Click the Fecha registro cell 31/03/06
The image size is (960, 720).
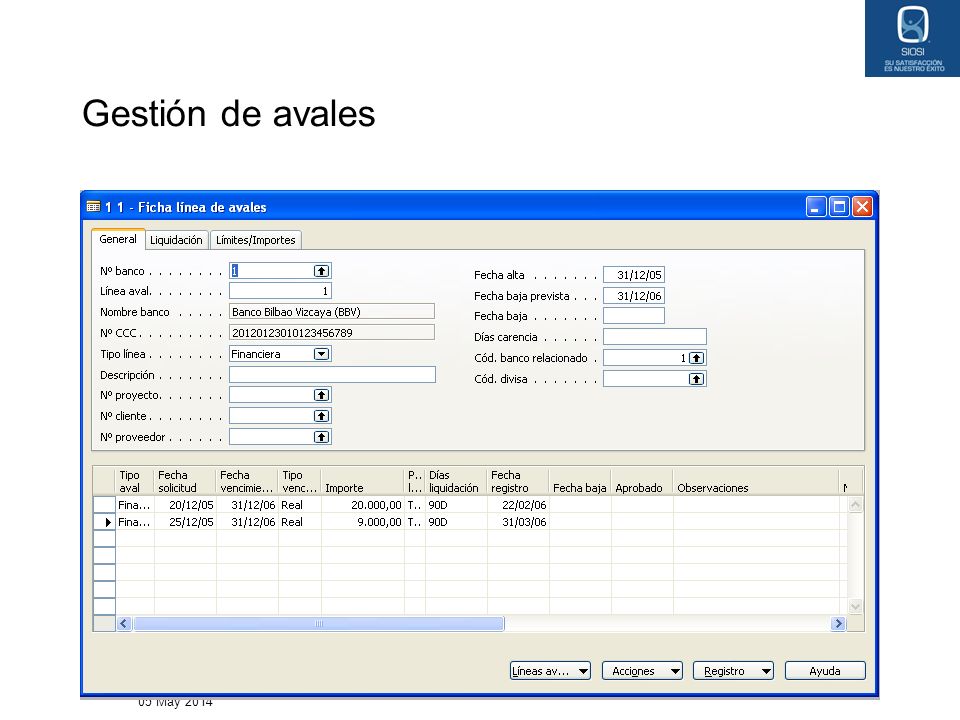click(518, 522)
